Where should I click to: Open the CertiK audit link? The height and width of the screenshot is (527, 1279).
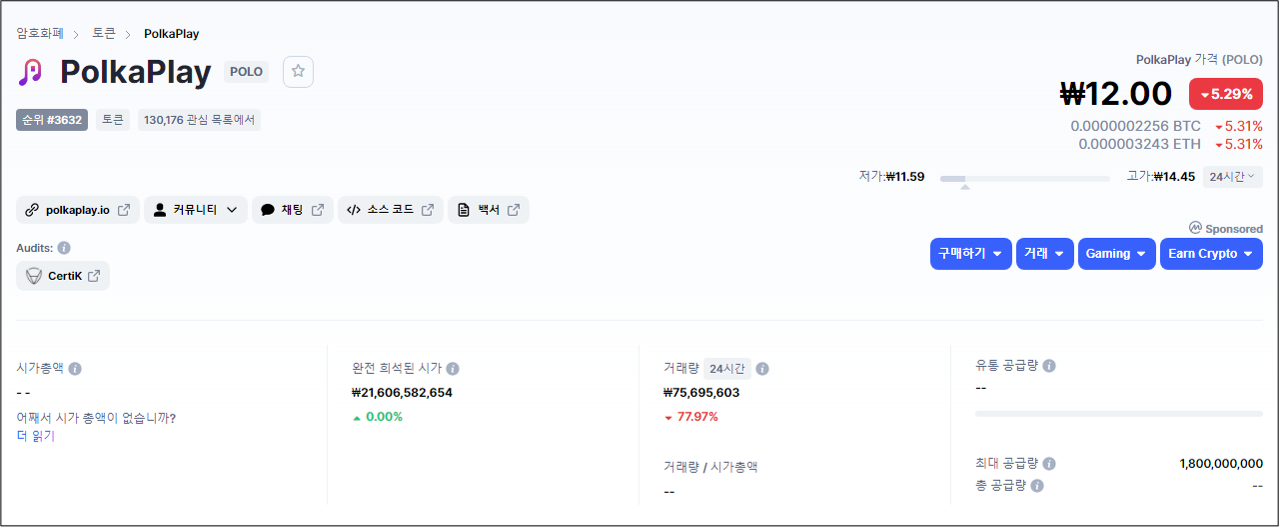tap(63, 276)
